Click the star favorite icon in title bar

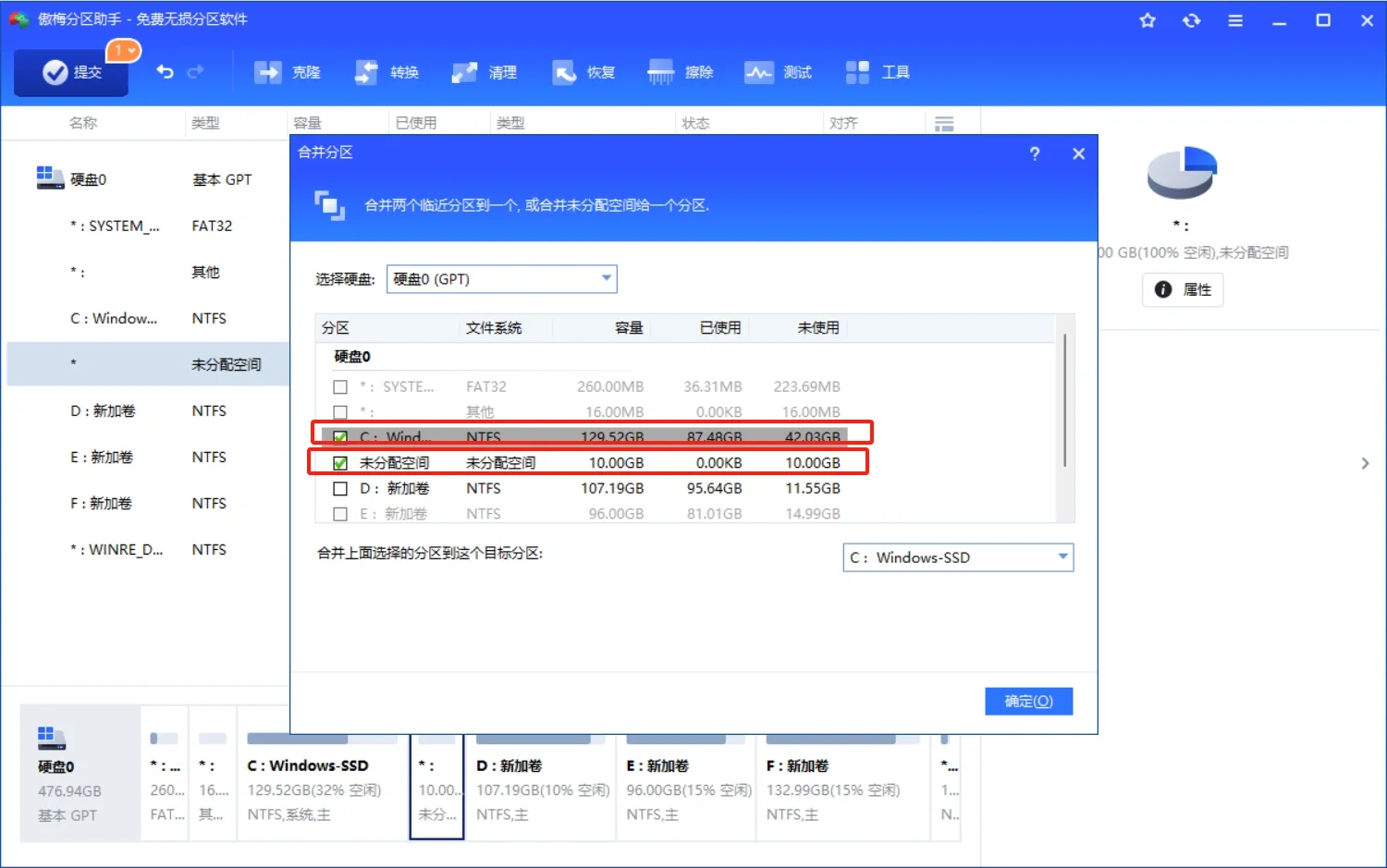1148,20
